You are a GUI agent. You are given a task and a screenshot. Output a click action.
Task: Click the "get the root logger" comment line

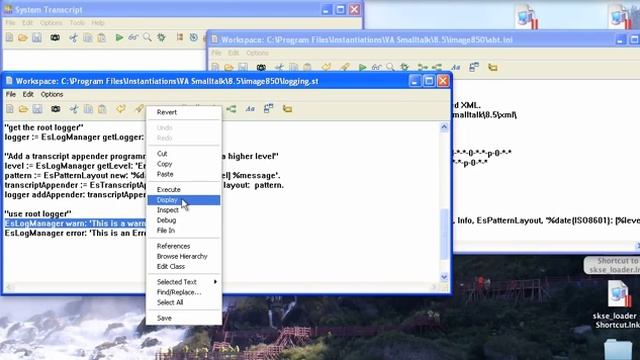click(x=44, y=127)
